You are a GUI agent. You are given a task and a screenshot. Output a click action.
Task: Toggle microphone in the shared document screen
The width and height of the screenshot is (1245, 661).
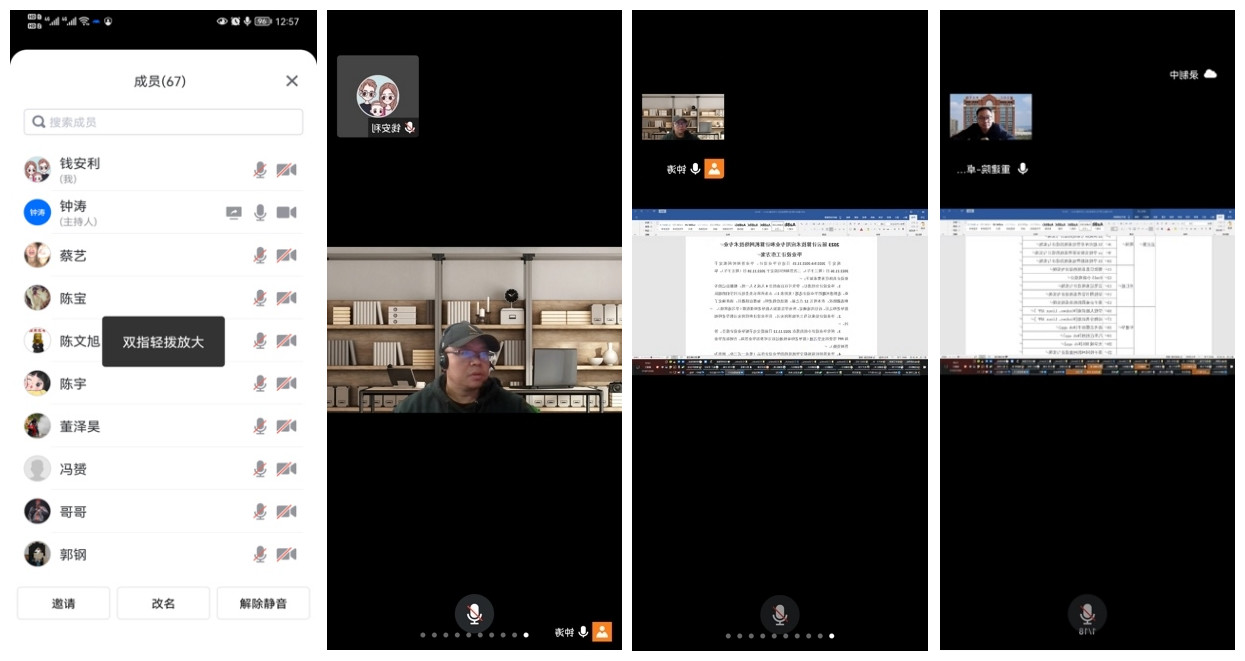[779, 614]
